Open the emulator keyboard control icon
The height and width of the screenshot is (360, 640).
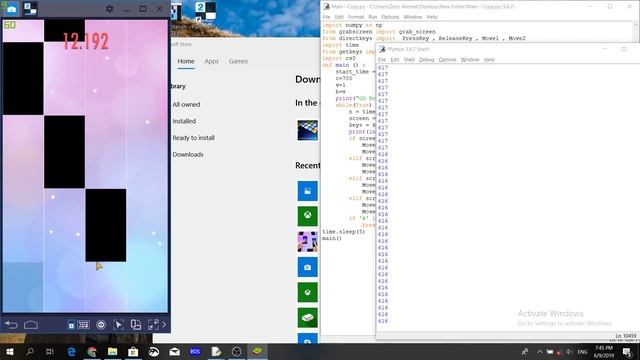pos(83,324)
